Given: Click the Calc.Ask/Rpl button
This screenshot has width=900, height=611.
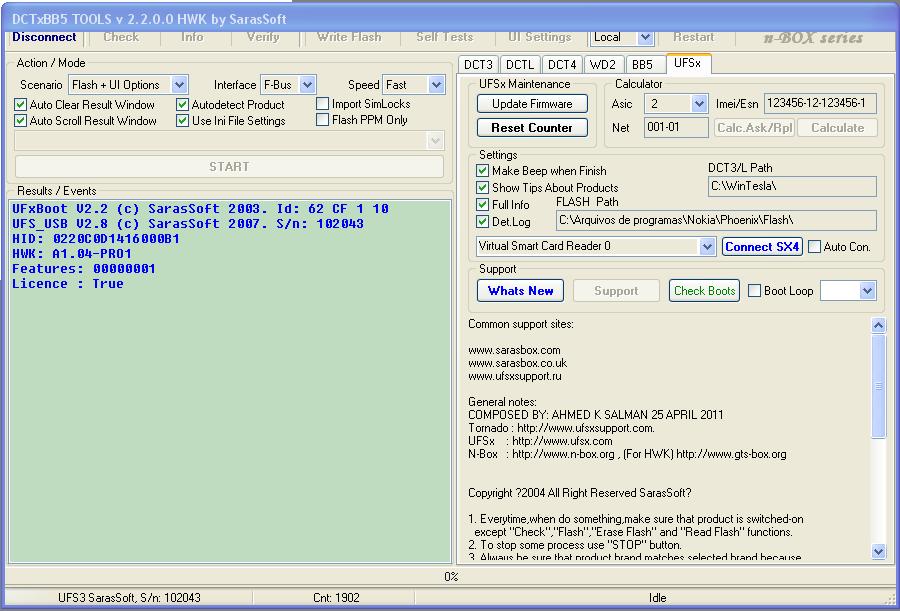Looking at the screenshot, I should 754,127.
